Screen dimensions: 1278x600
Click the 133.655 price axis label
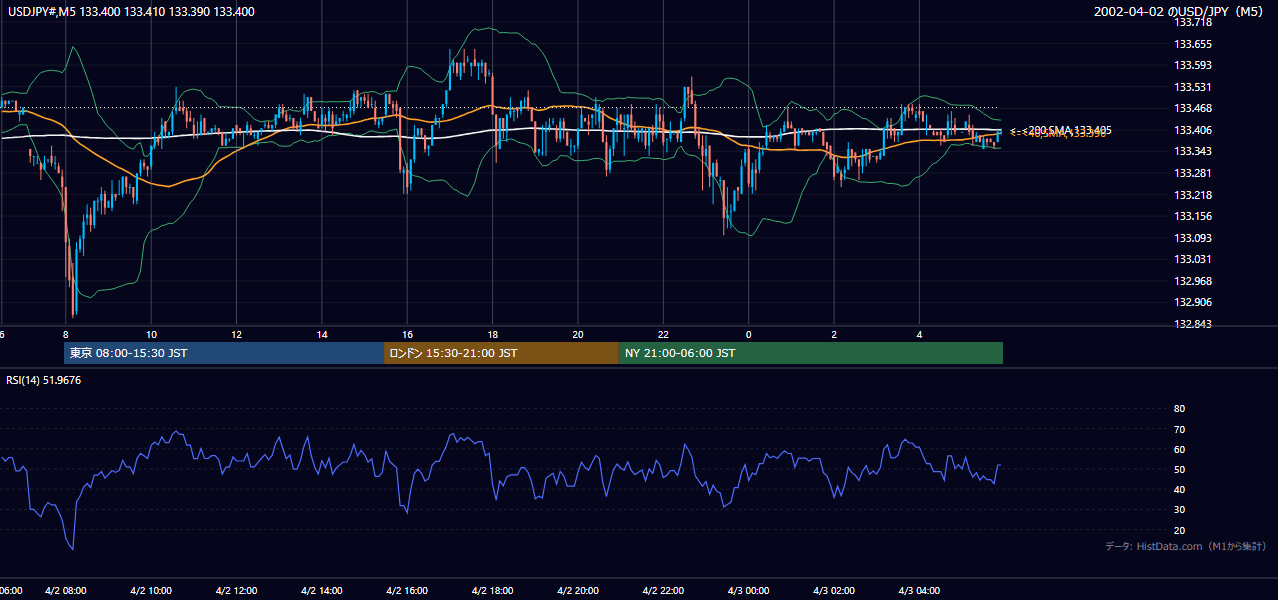pos(1193,44)
